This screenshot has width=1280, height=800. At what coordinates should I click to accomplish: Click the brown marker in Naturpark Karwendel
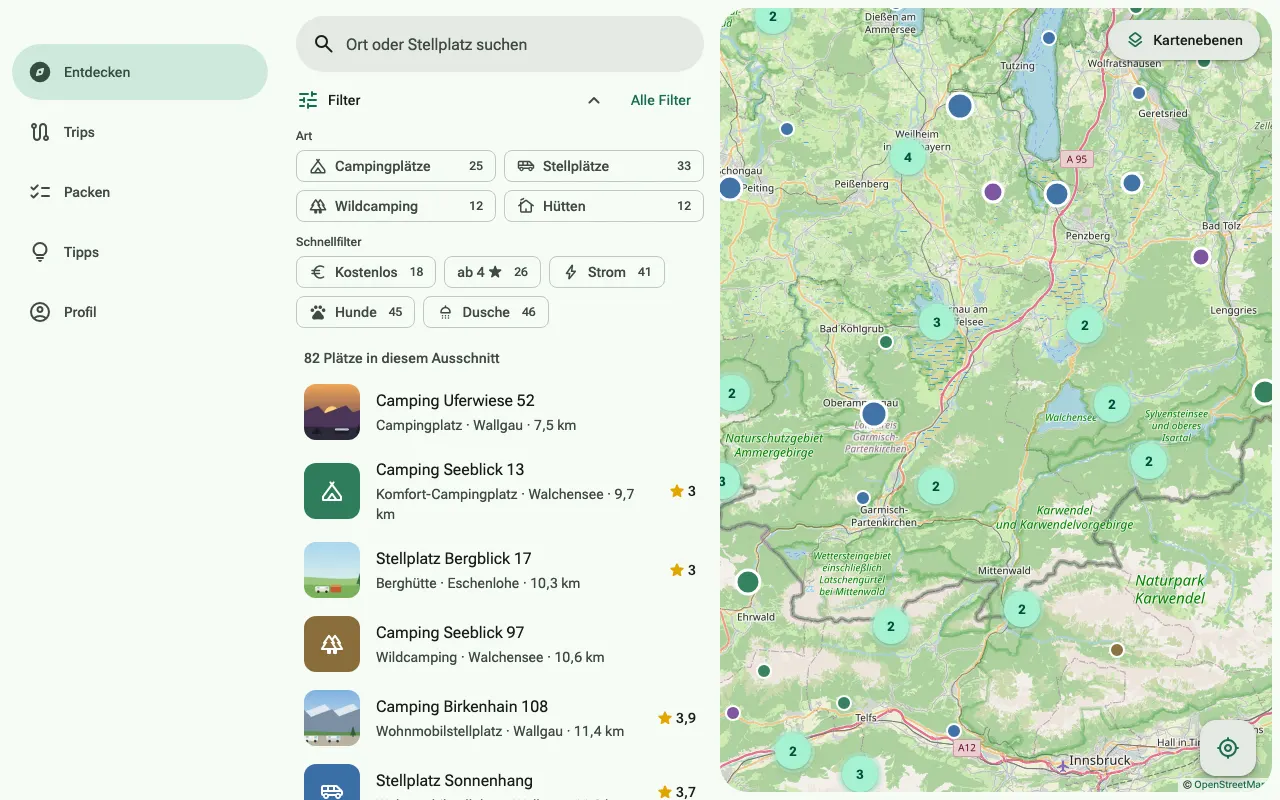click(1117, 650)
